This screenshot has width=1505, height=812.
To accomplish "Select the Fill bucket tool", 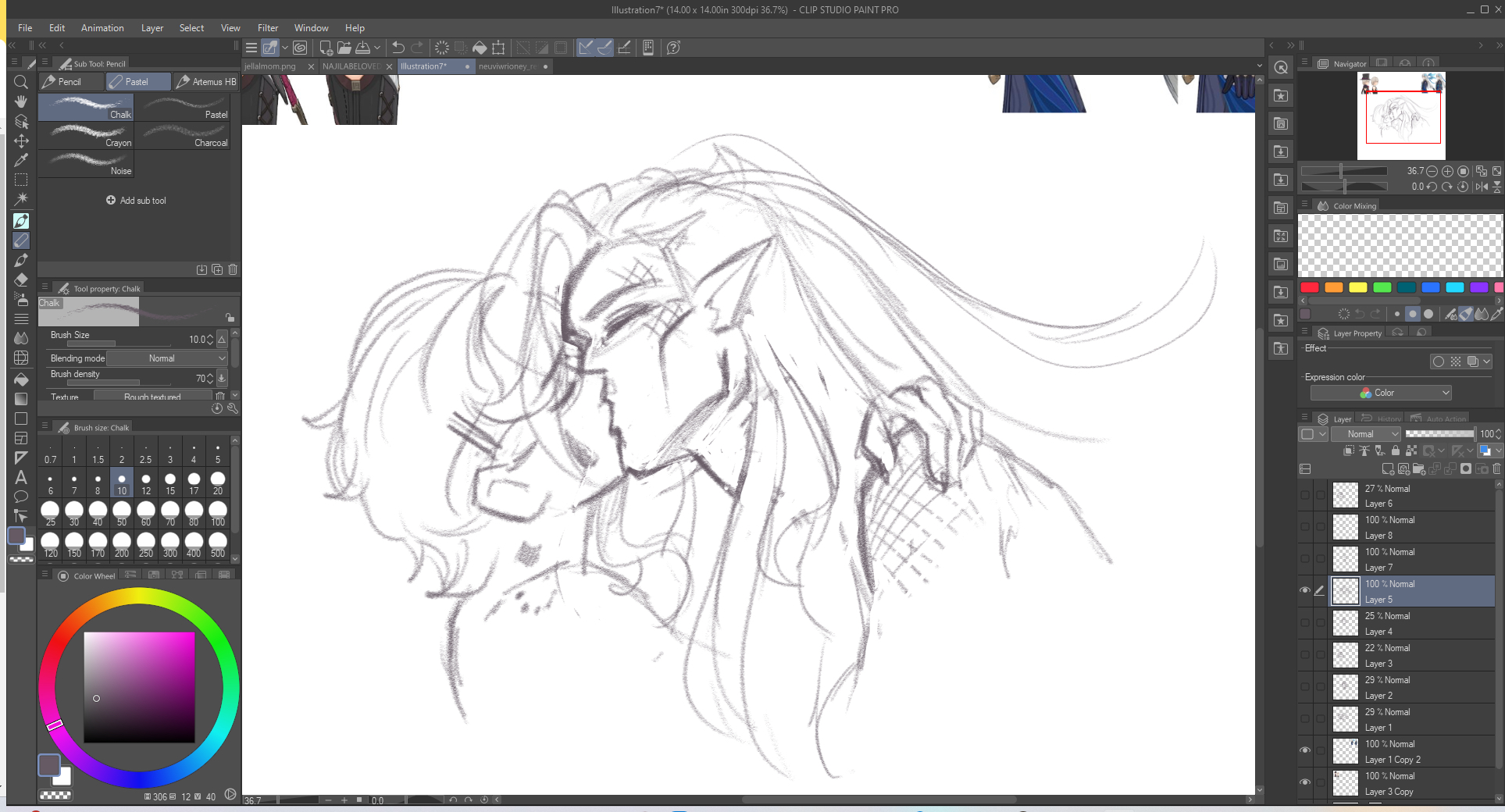I will 21,379.
